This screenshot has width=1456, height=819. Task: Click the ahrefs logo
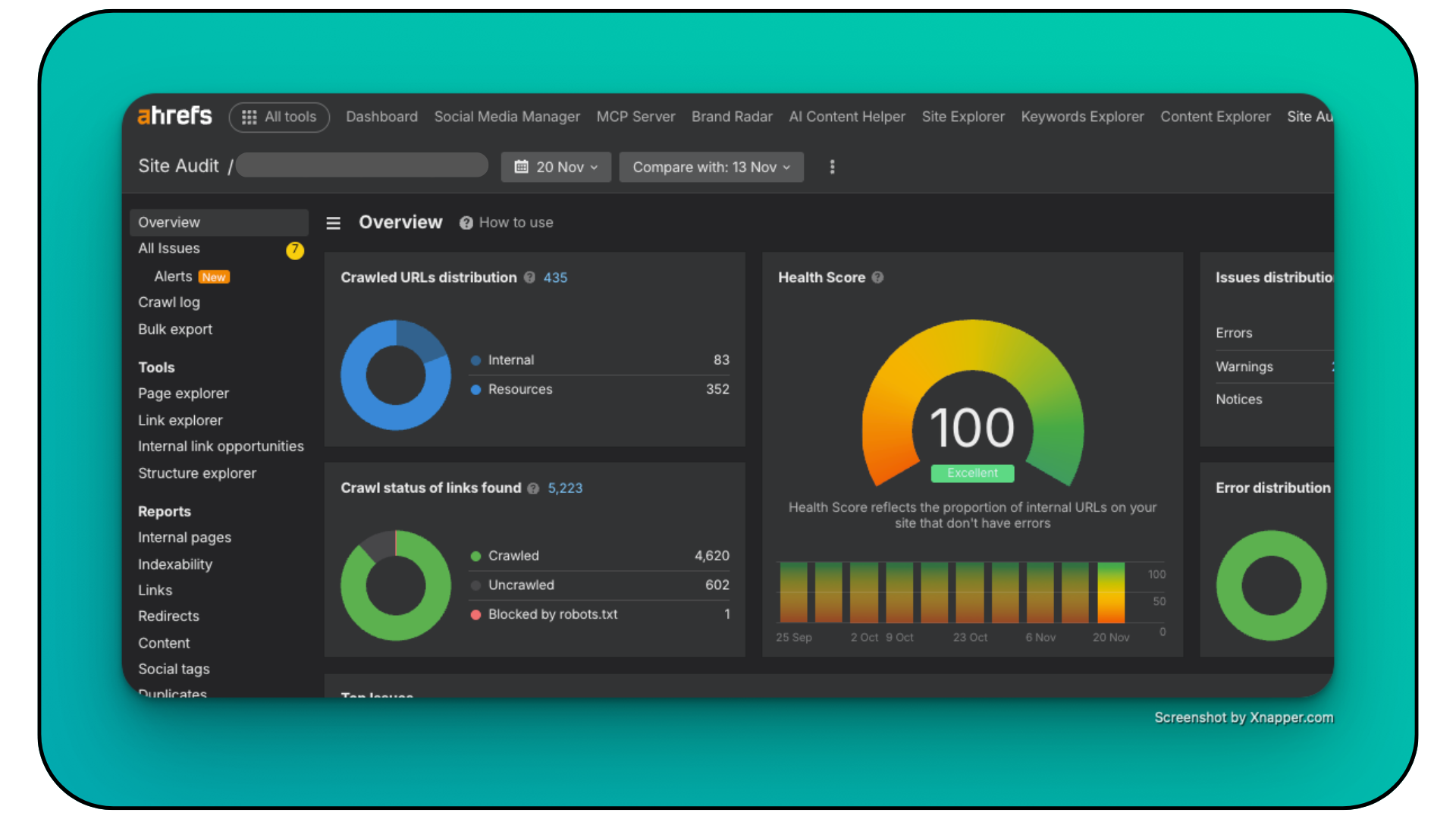coord(174,116)
